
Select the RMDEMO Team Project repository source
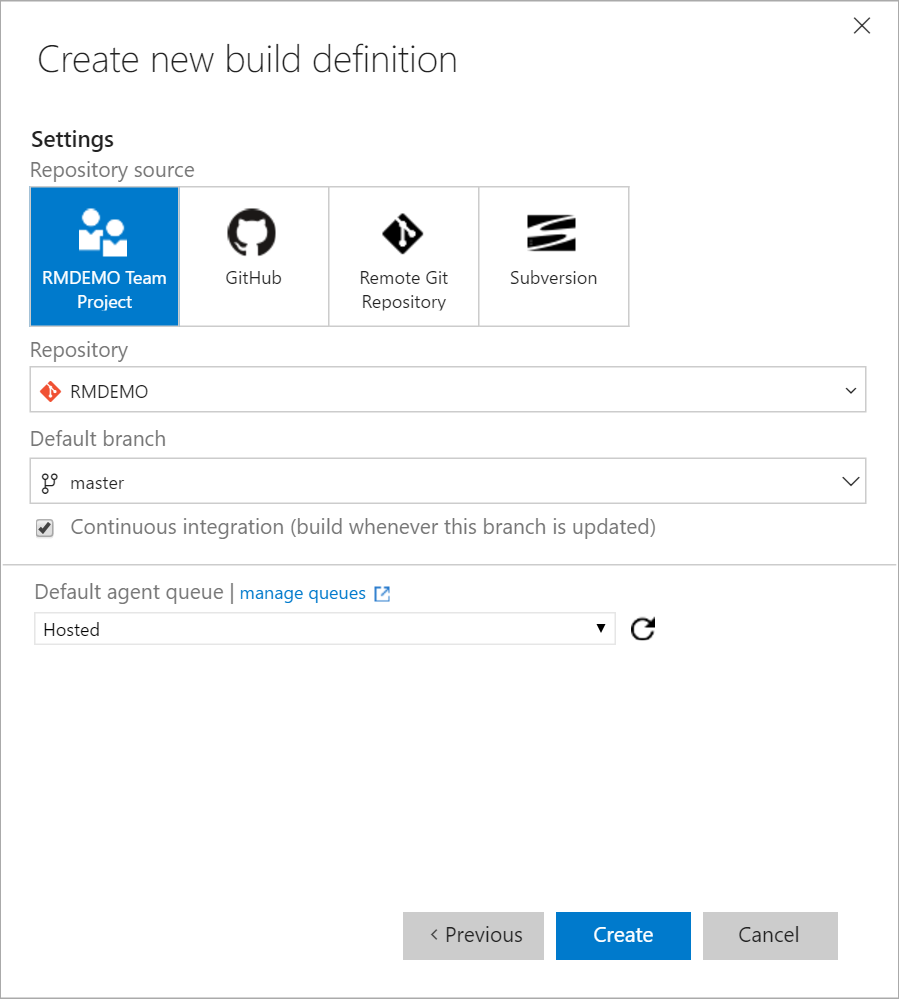click(104, 256)
